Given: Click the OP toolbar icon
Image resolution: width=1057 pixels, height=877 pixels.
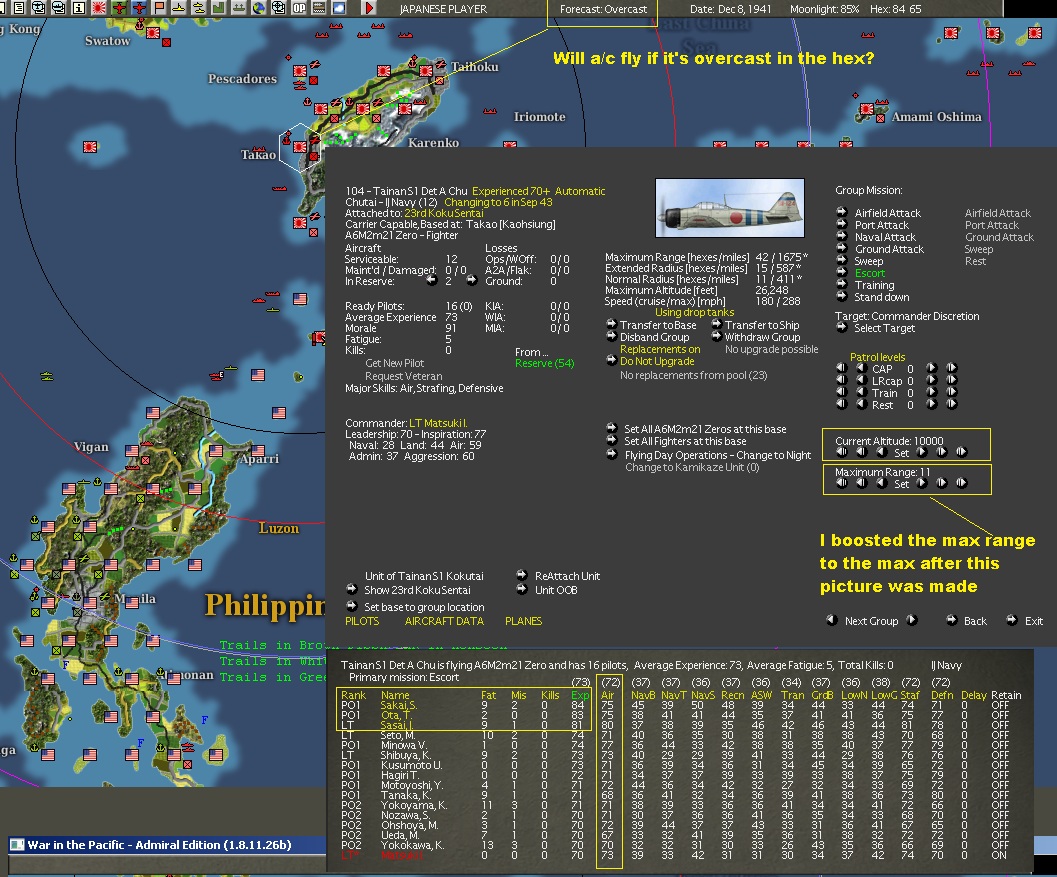Looking at the screenshot, I should pos(299,8).
